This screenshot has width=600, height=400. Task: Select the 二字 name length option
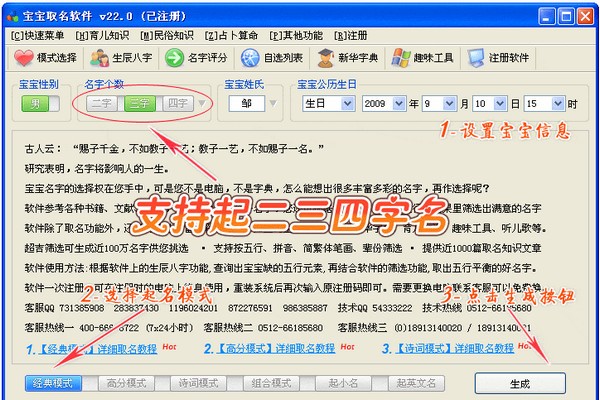click(102, 103)
